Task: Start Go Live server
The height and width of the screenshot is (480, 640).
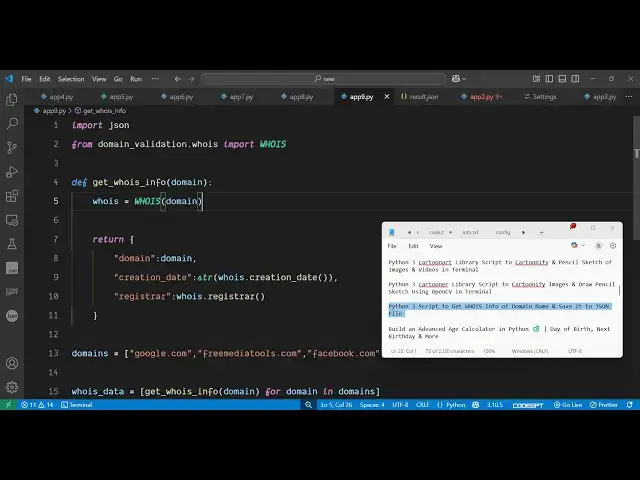Action: tap(568, 404)
